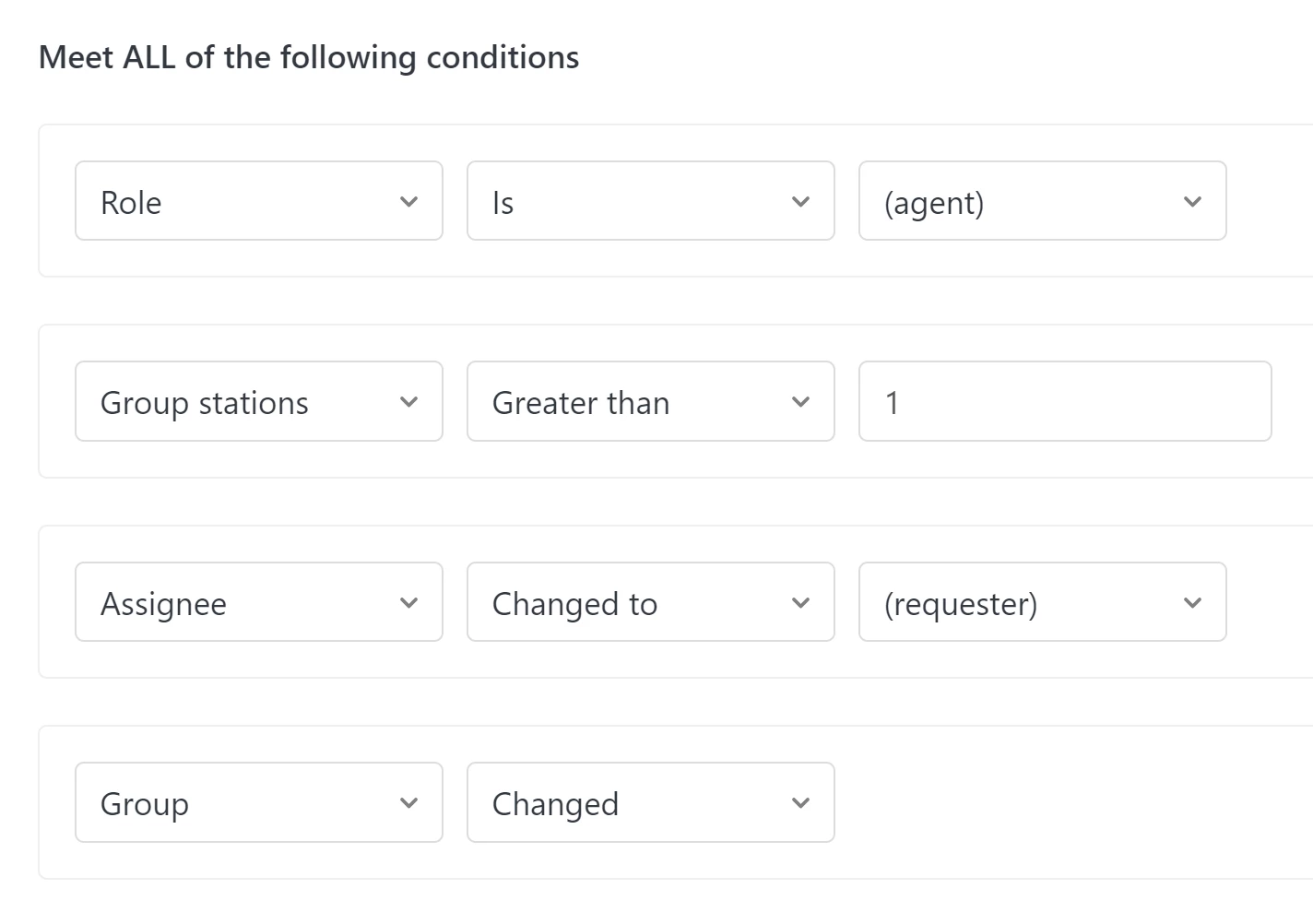Open the 'Is' operator dropdown
This screenshot has width=1313, height=924.
650,201
